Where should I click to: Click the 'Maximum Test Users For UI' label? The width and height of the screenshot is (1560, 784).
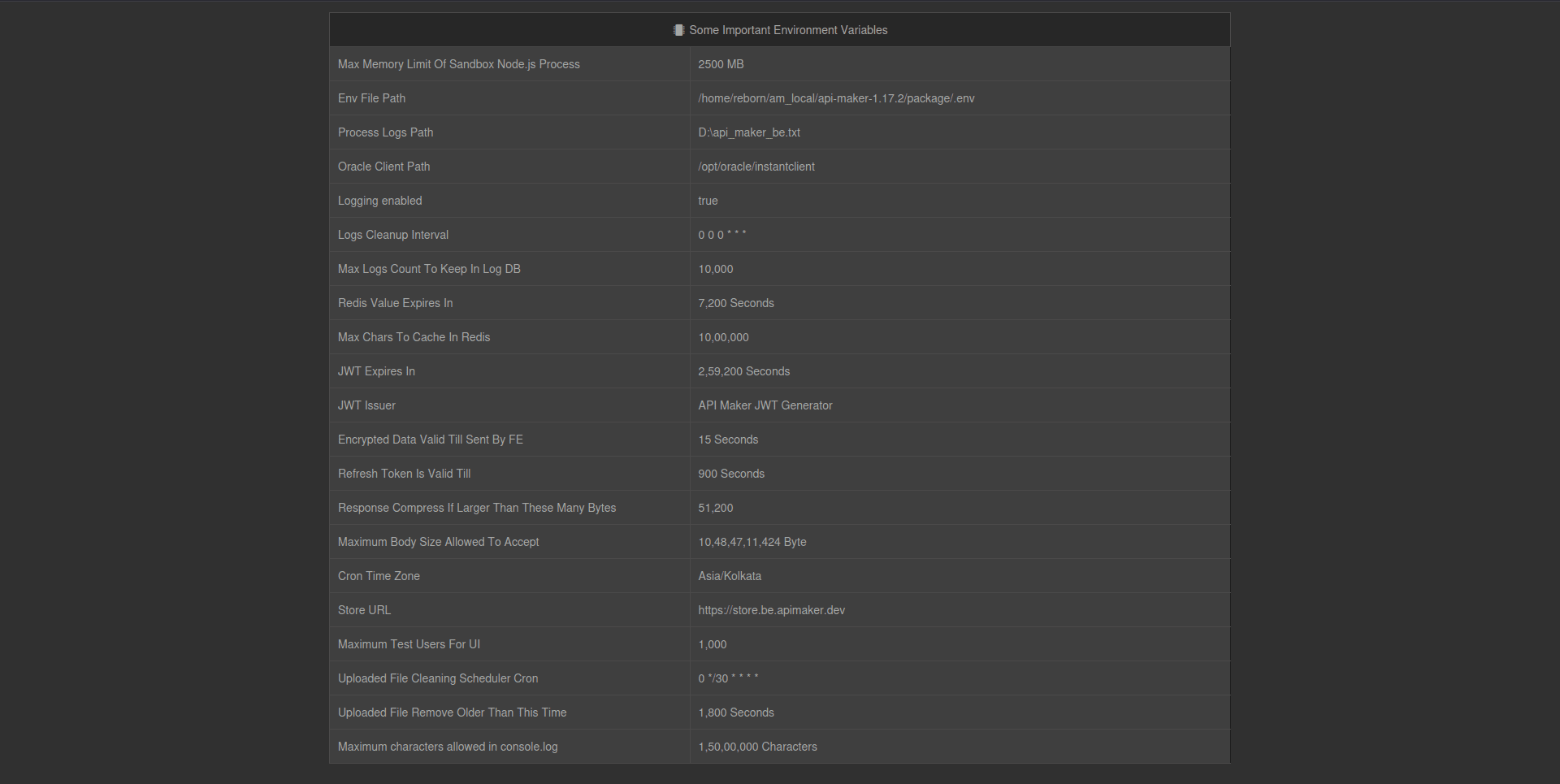409,644
